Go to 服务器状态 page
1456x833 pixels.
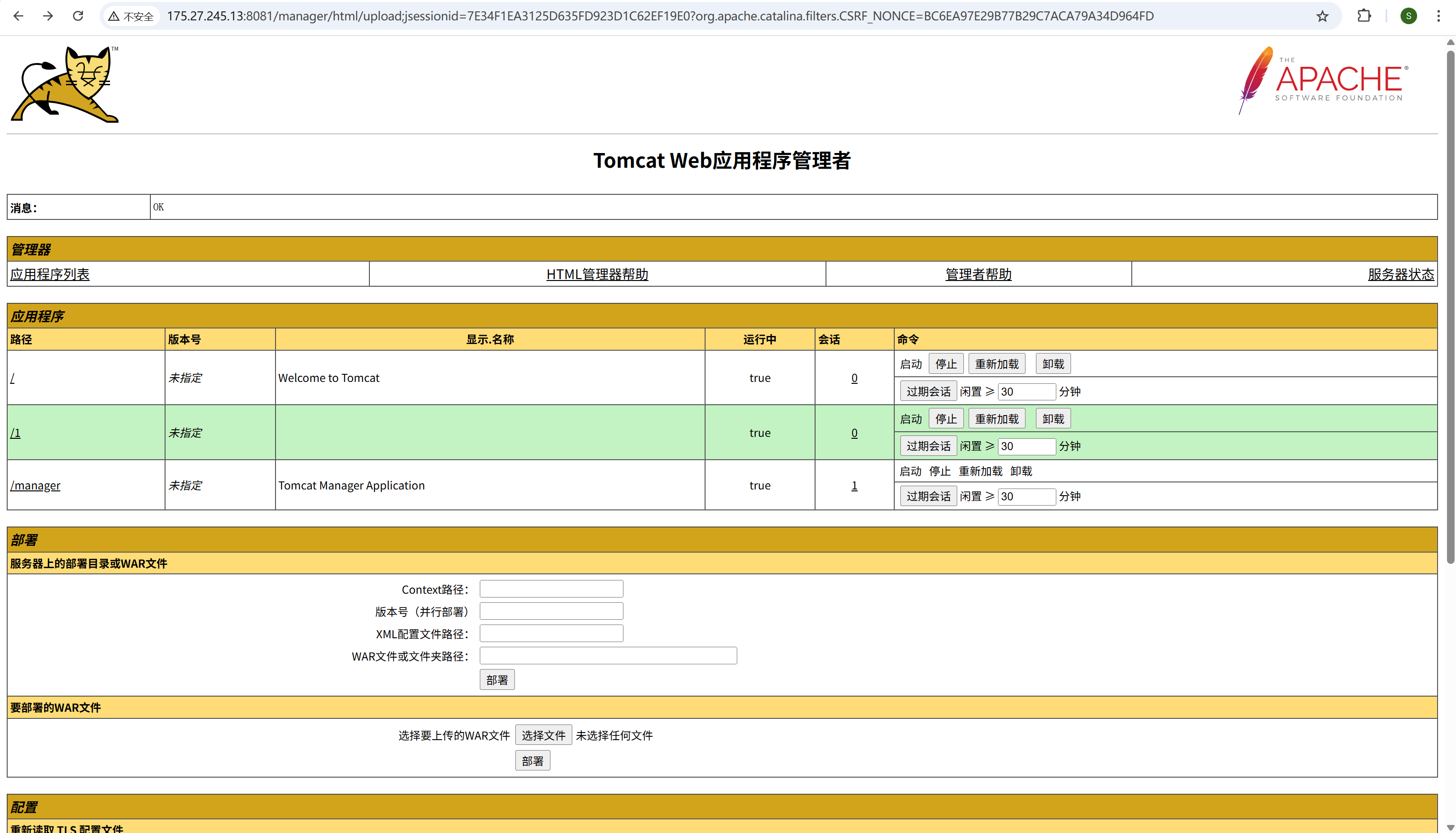(x=1401, y=274)
